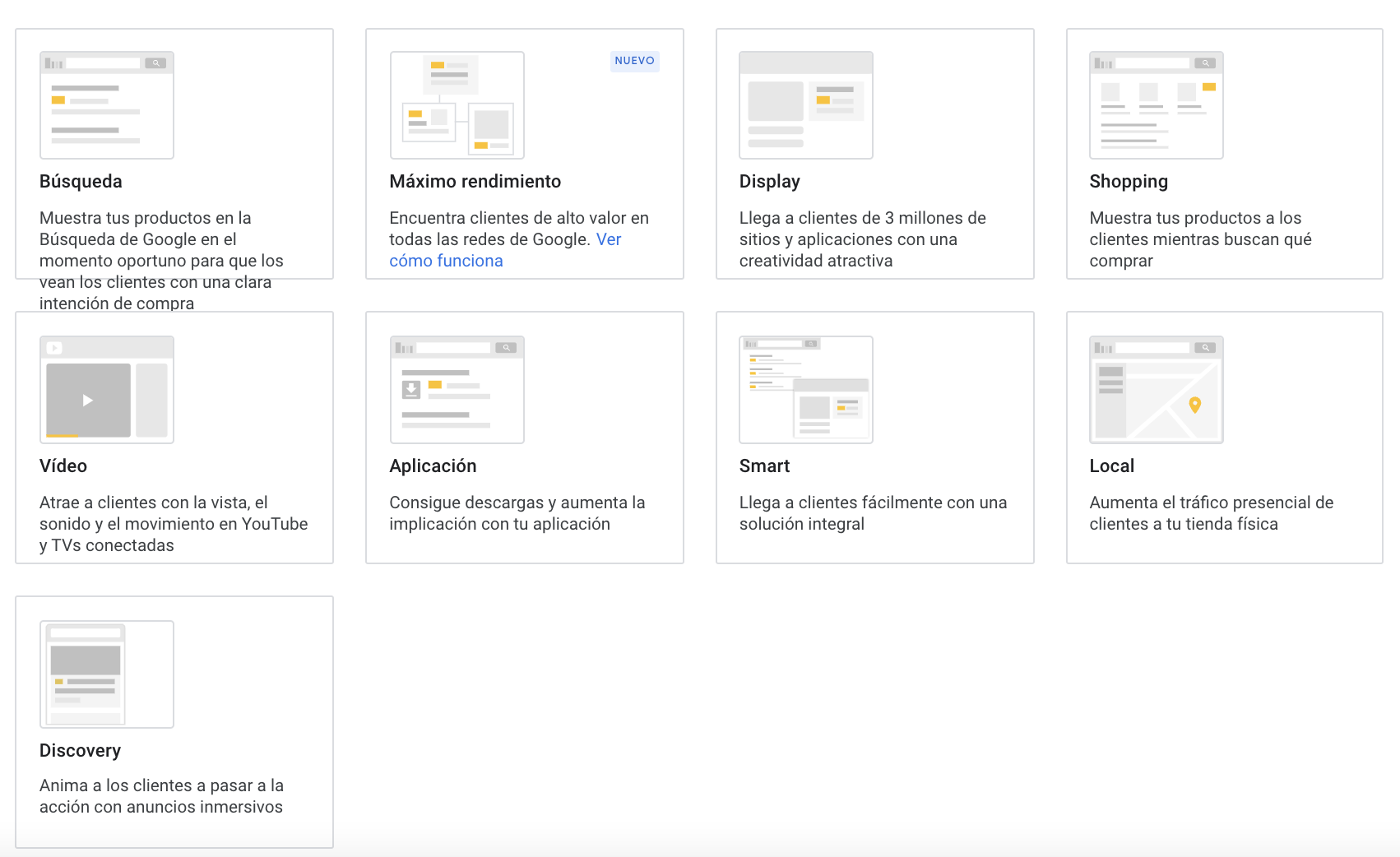Select the Búsqueda title
This screenshot has width=1400, height=857.
pyautogui.click(x=81, y=182)
